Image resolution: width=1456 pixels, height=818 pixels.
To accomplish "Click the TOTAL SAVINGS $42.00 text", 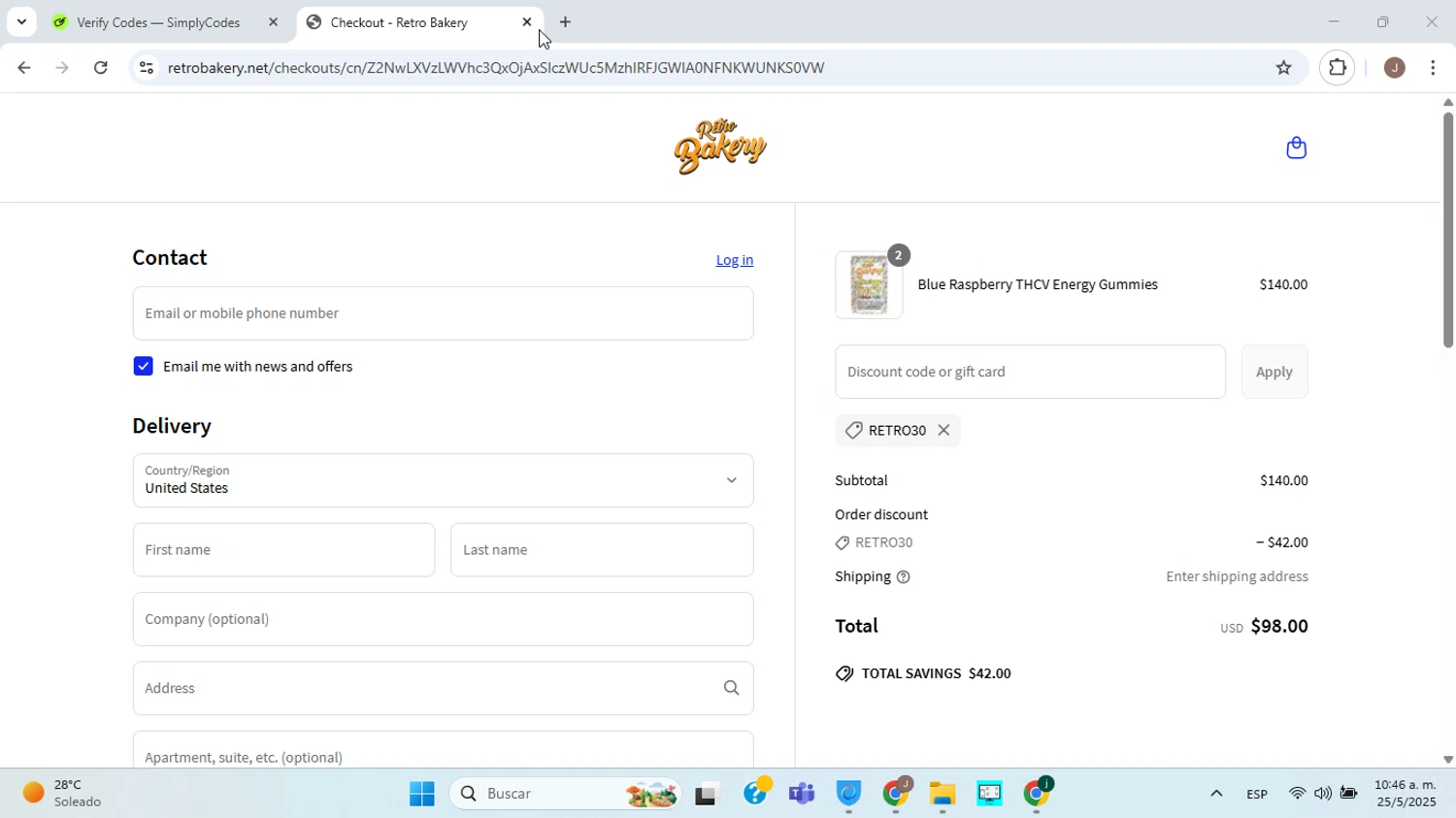I will [x=936, y=673].
